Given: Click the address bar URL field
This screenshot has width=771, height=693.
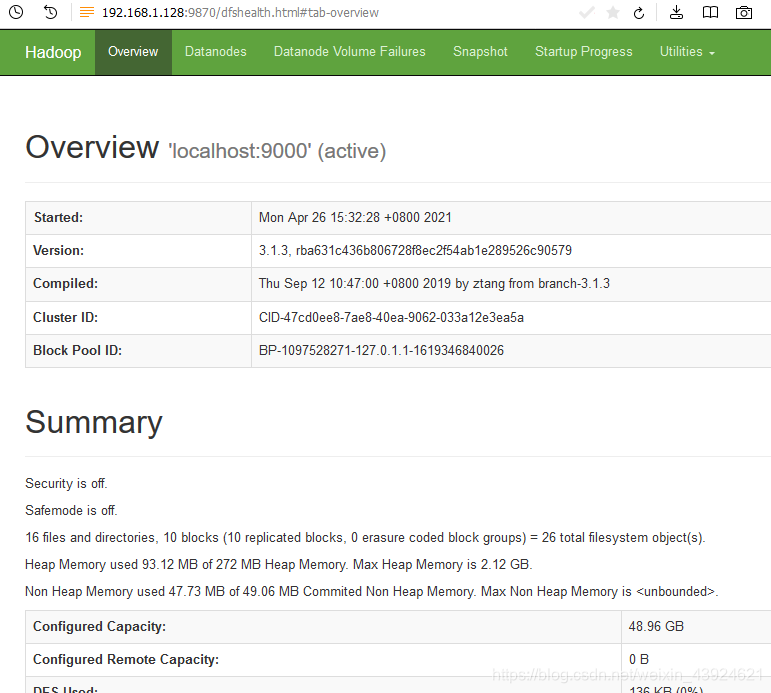Looking at the screenshot, I should click(x=240, y=12).
